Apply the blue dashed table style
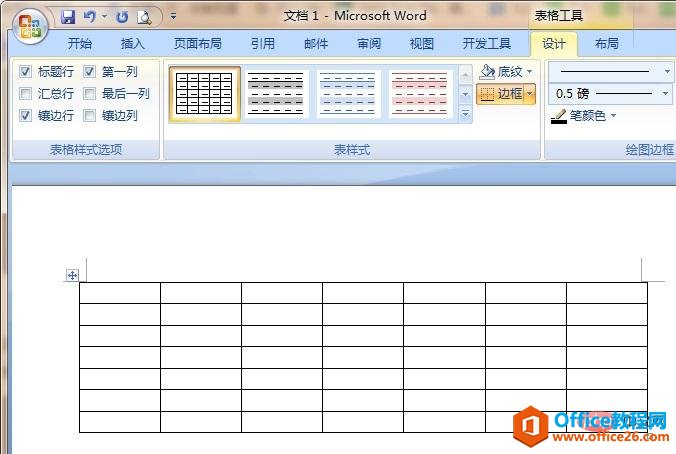The width and height of the screenshot is (676, 454). 349,93
